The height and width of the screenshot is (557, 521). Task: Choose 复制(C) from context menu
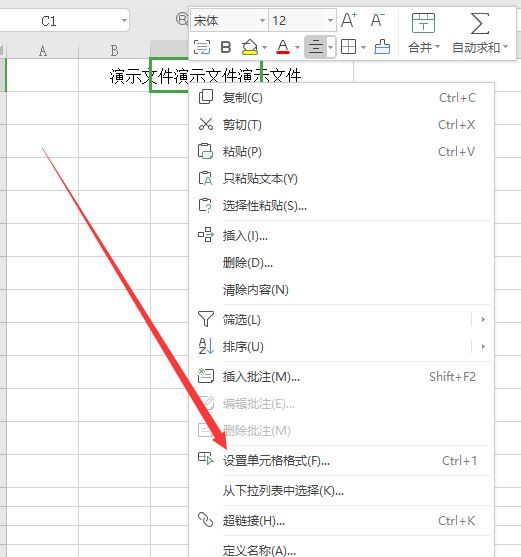[x=341, y=97]
